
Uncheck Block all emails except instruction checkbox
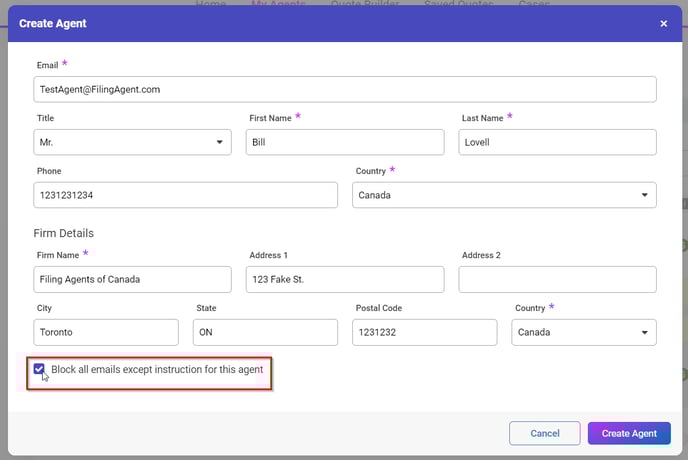click(39, 370)
